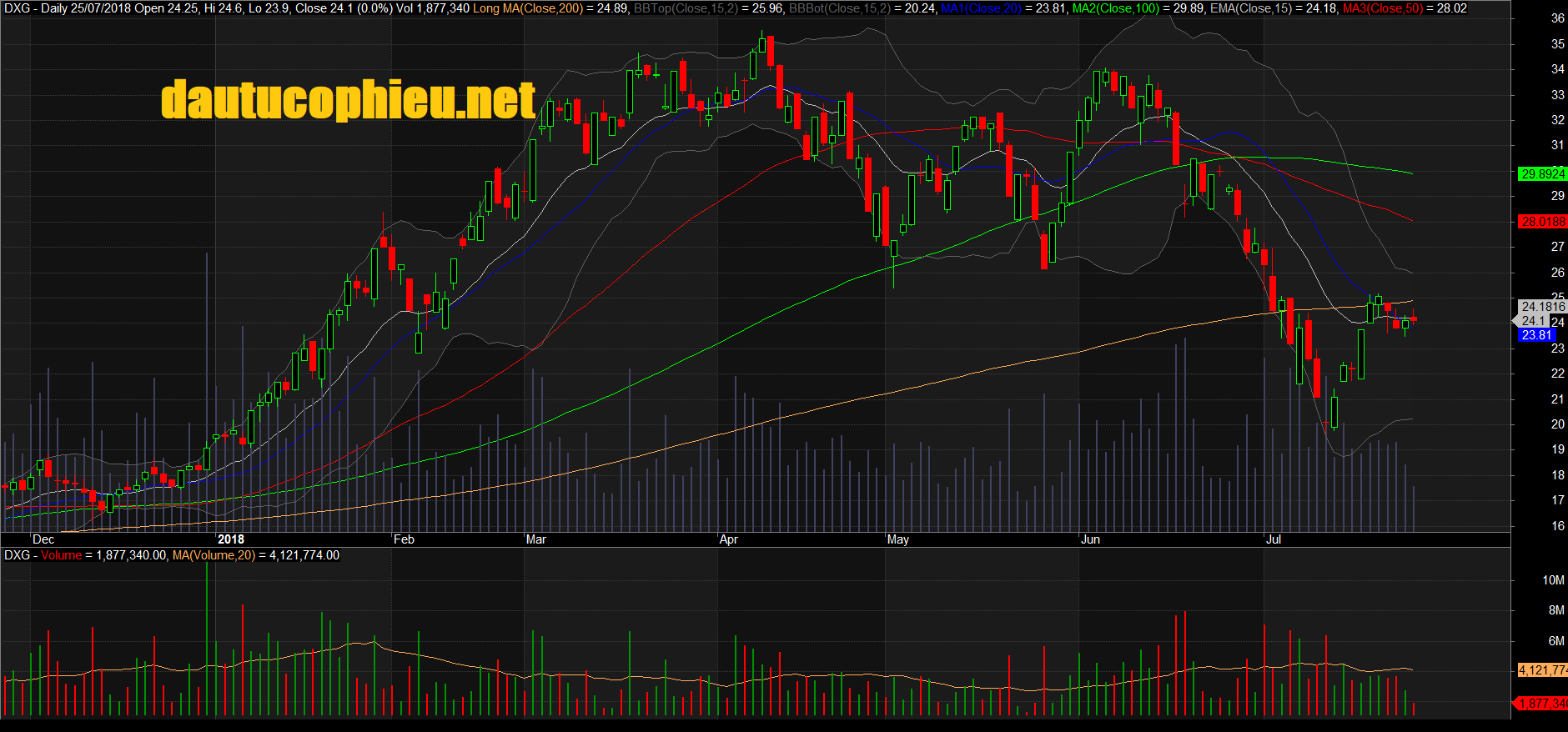Click the 24.1 last close price tag
The image size is (1568, 732).
click(x=1533, y=321)
